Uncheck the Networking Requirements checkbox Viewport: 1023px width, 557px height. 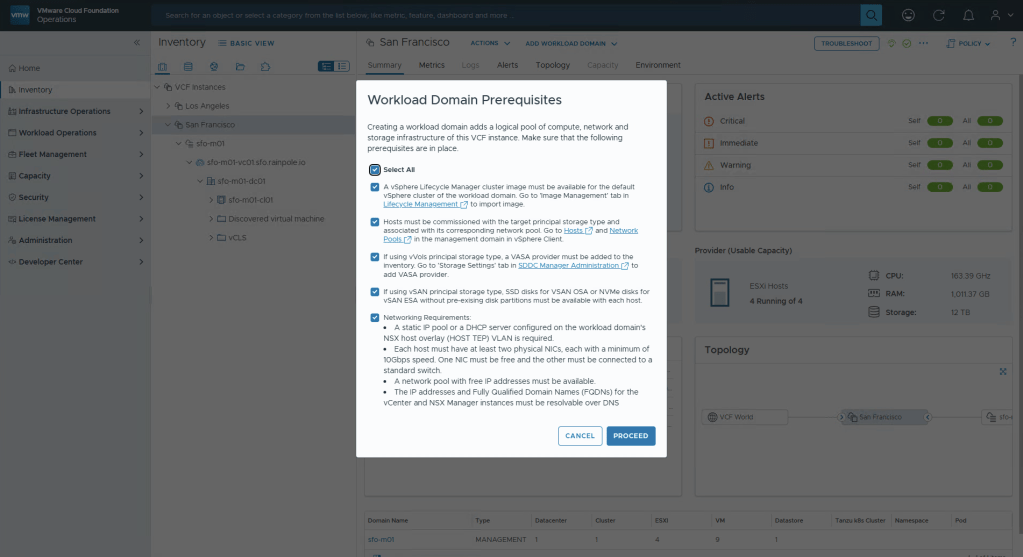[375, 317]
